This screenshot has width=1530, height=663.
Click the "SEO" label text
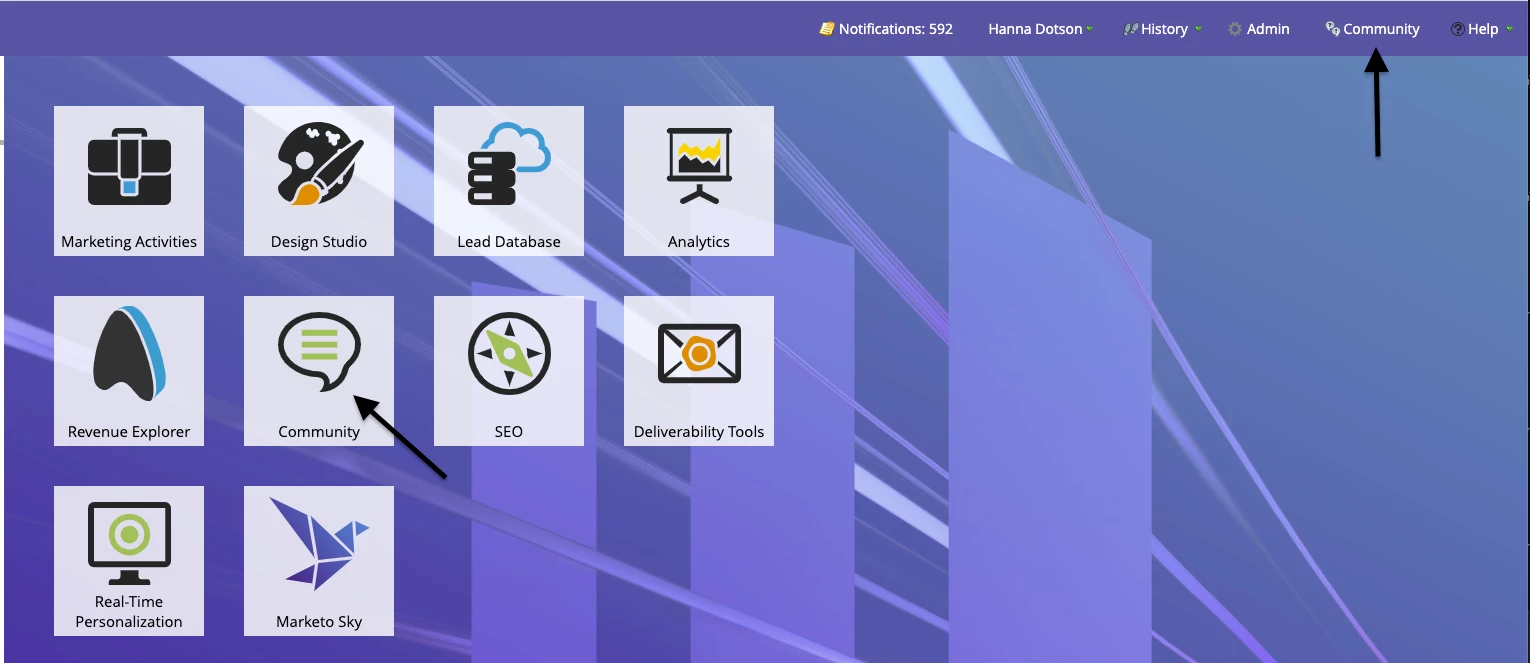click(509, 431)
